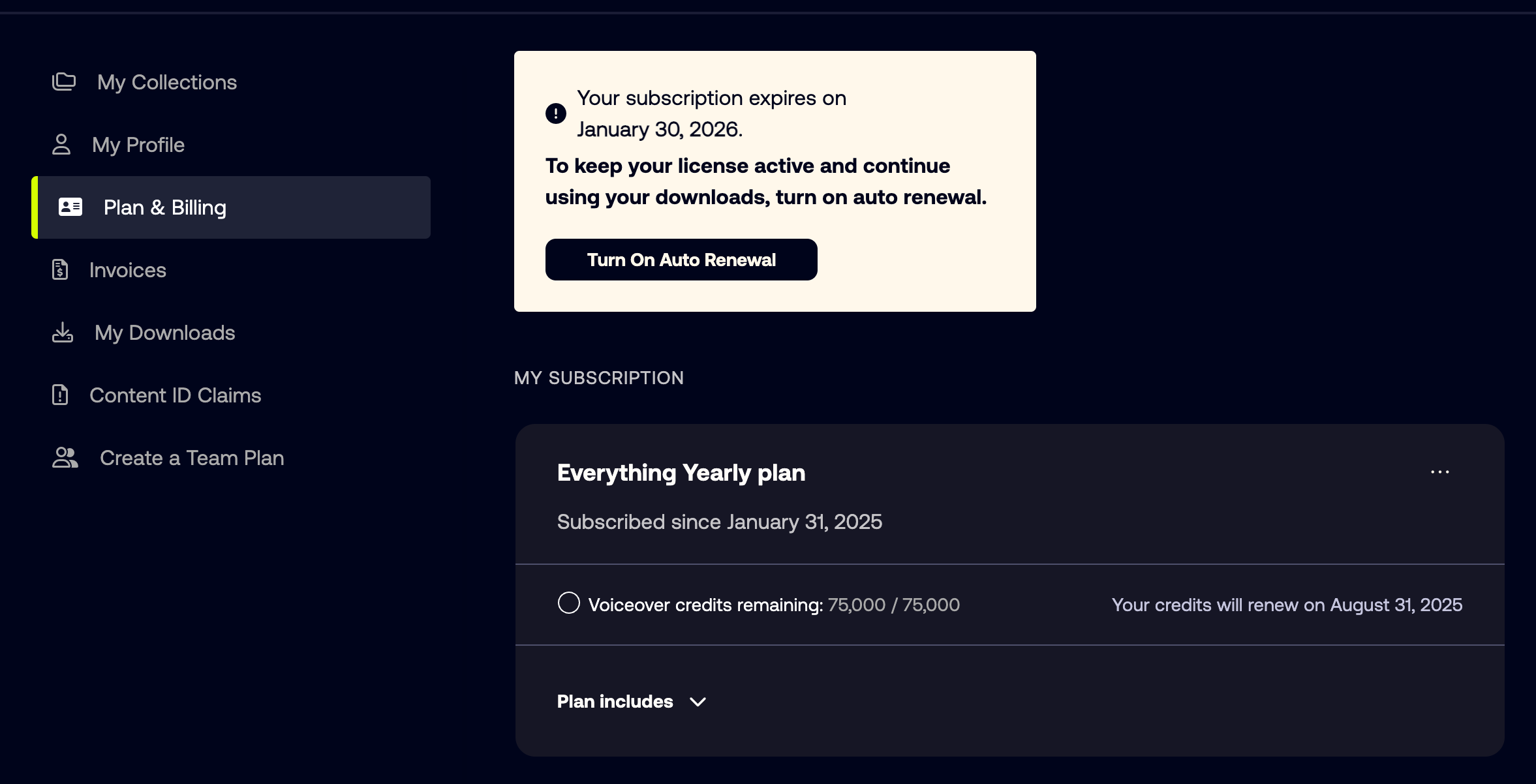Image resolution: width=1536 pixels, height=784 pixels.
Task: Click Turn On Auto Renewal
Action: pyautogui.click(x=681, y=259)
